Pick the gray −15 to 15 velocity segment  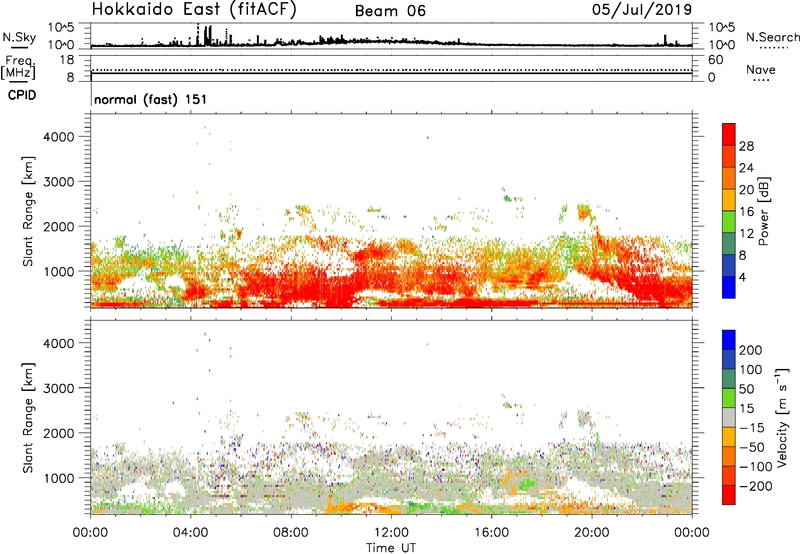(729, 417)
